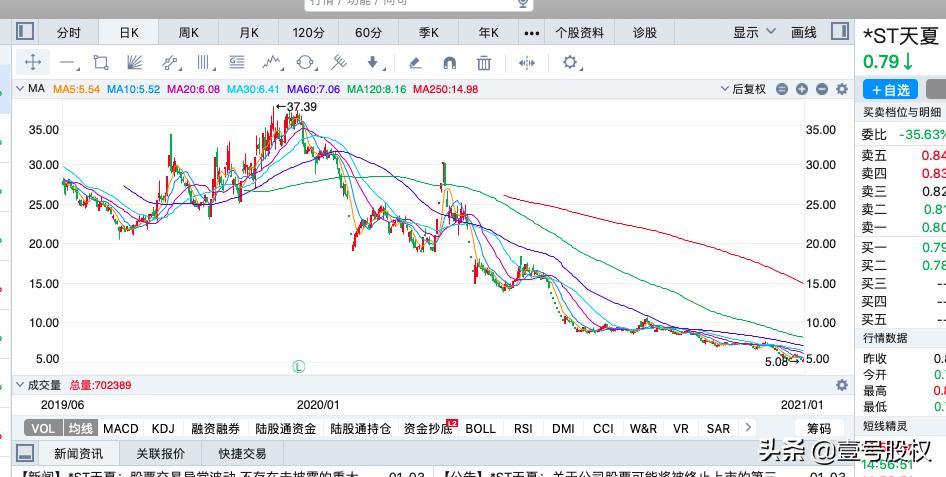Switch to 日K chart tab
The height and width of the screenshot is (477, 946).
(x=129, y=33)
